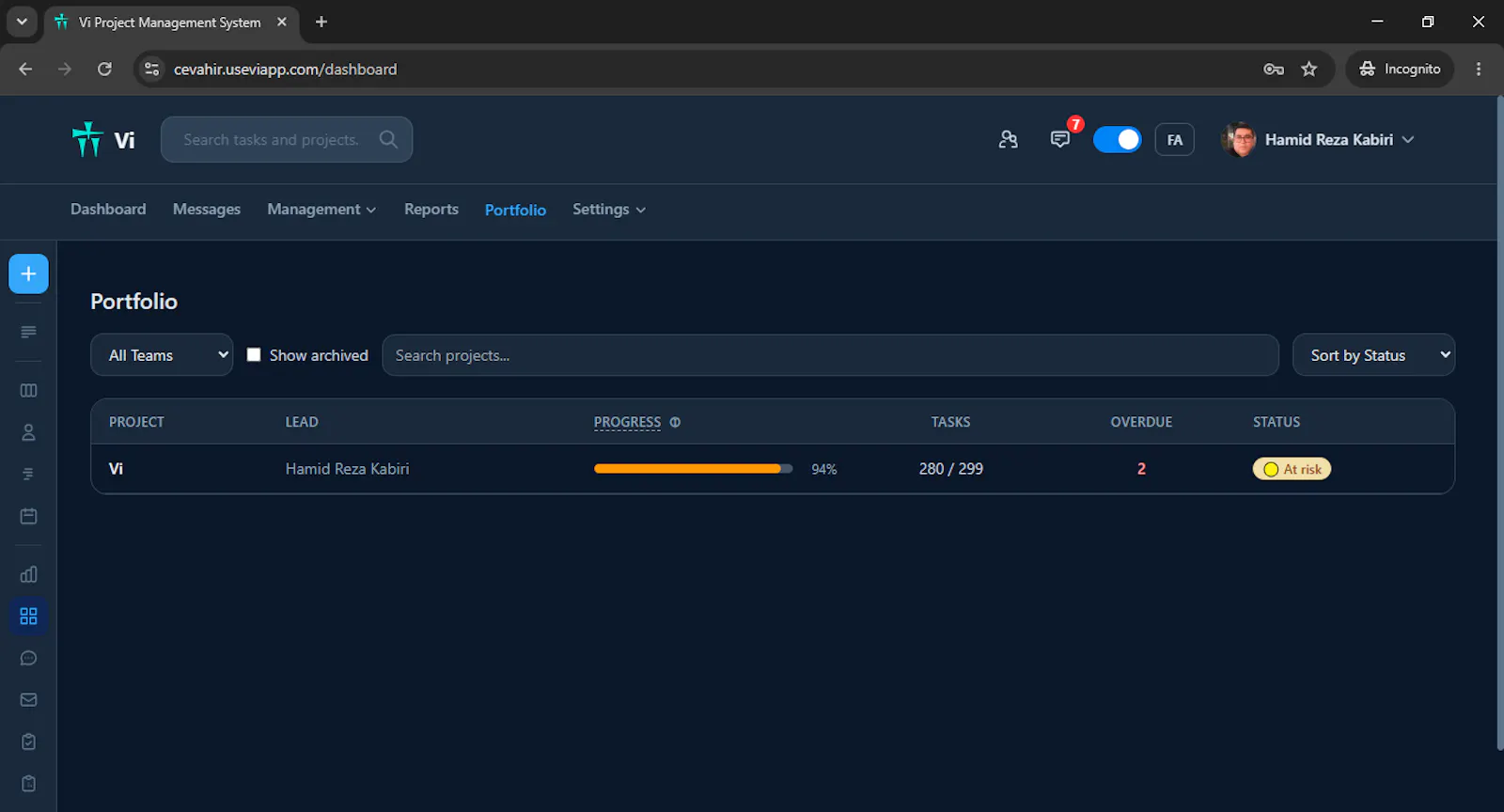
Task: Open the mail envelope icon in sidebar
Action: click(x=28, y=699)
